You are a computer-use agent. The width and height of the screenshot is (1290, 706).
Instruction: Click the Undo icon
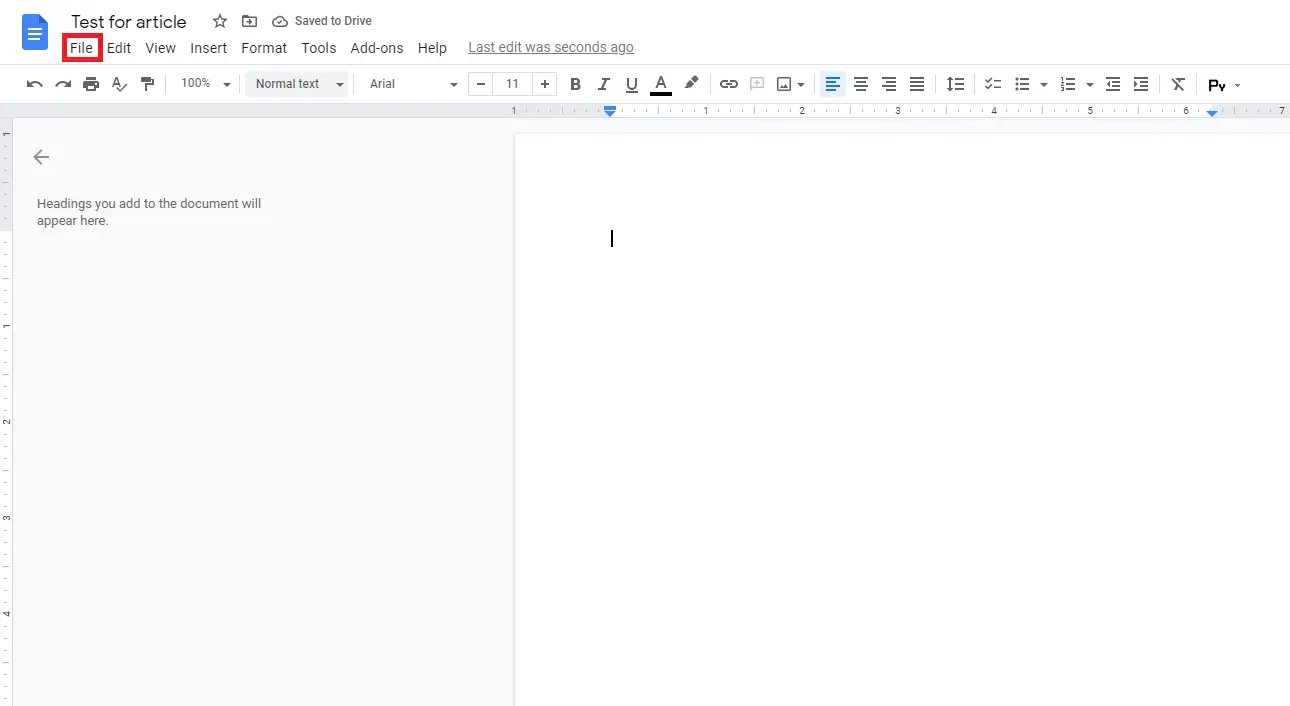pyautogui.click(x=34, y=84)
